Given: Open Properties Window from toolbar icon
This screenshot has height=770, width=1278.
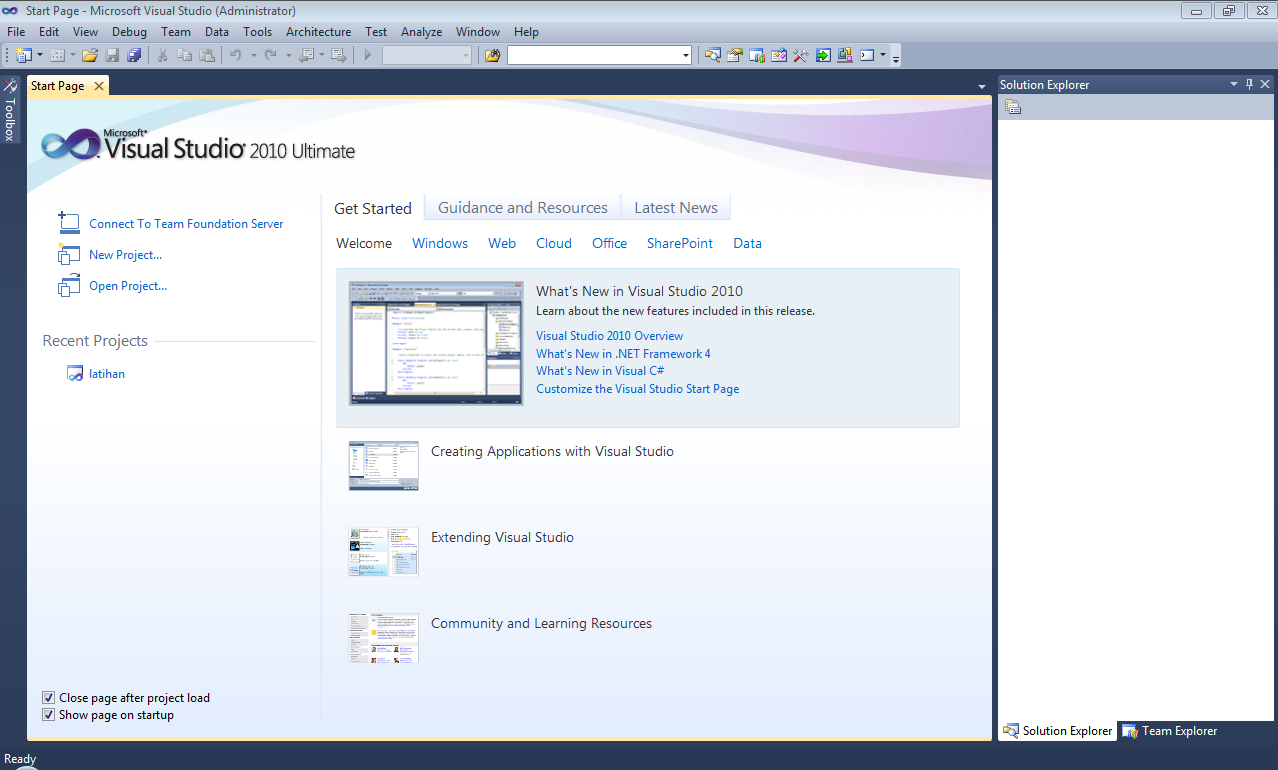Looking at the screenshot, I should pyautogui.click(x=735, y=55).
